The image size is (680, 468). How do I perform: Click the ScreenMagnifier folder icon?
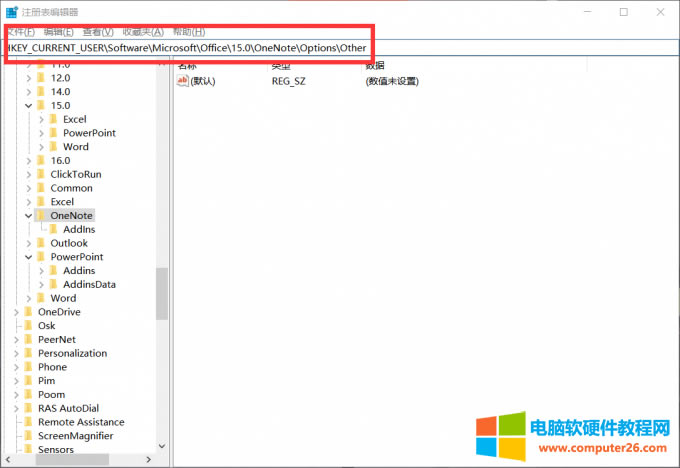29,435
